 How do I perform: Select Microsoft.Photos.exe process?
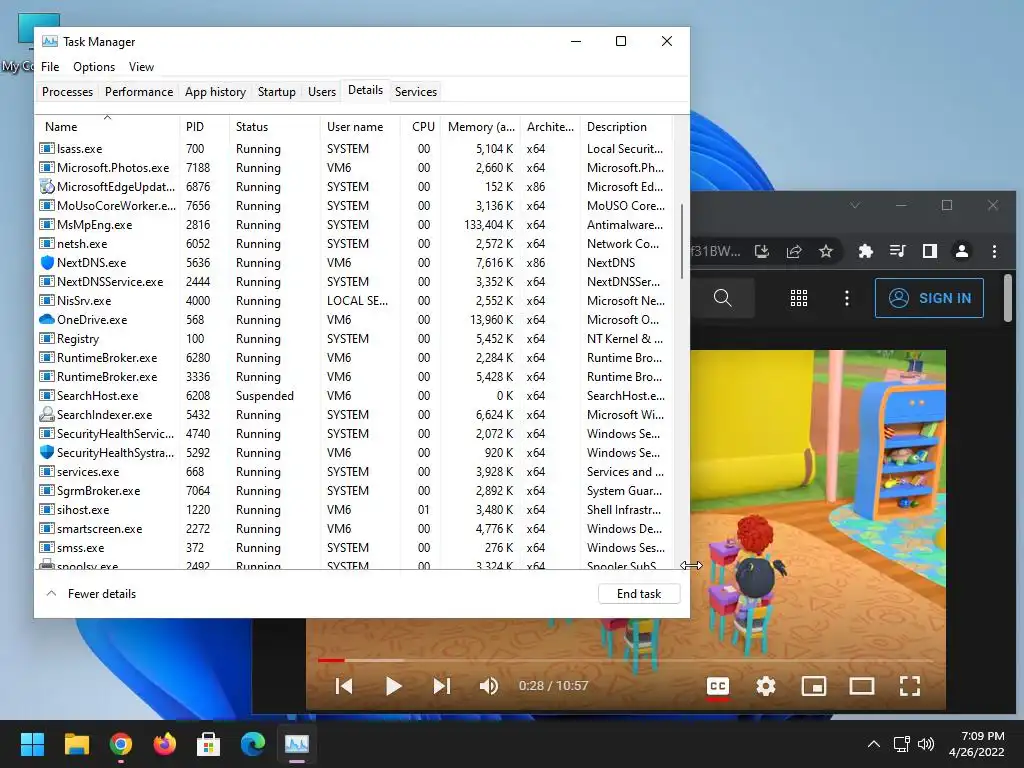(x=356, y=168)
